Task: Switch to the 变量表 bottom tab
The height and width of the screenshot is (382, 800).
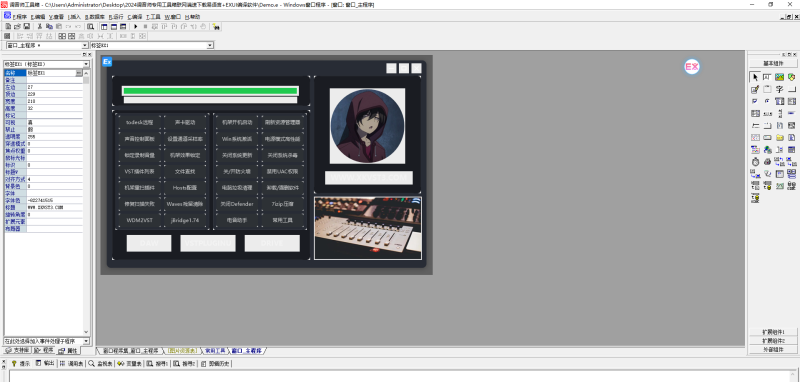Action: click(x=129, y=364)
